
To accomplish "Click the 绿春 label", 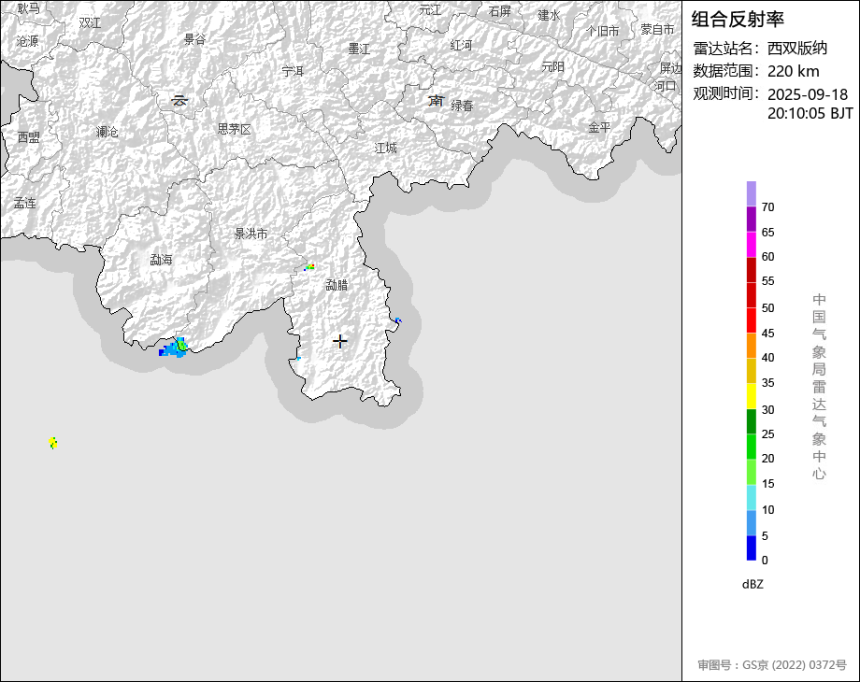I will point(462,105).
